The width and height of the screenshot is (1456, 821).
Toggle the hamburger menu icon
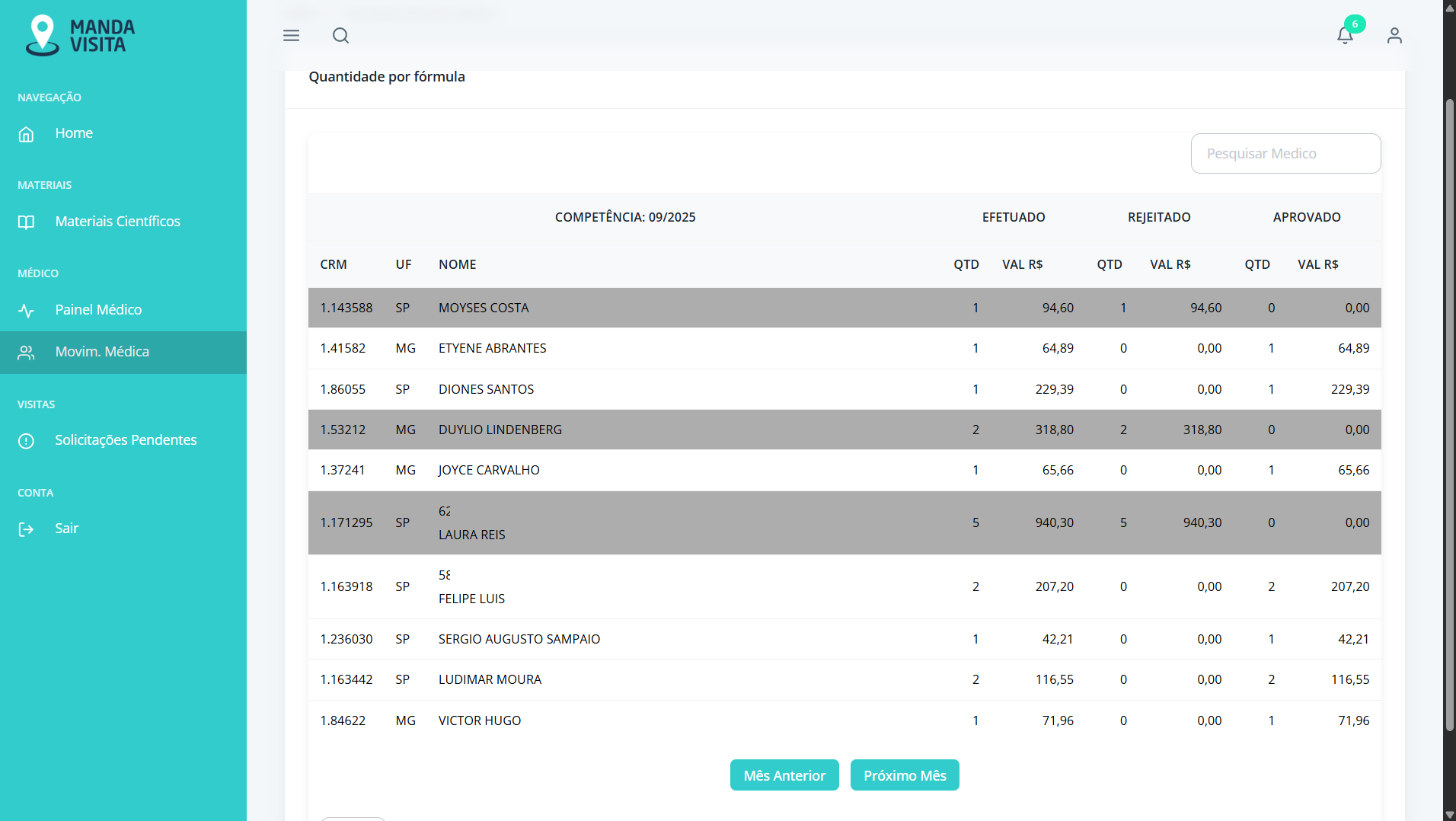click(x=291, y=36)
